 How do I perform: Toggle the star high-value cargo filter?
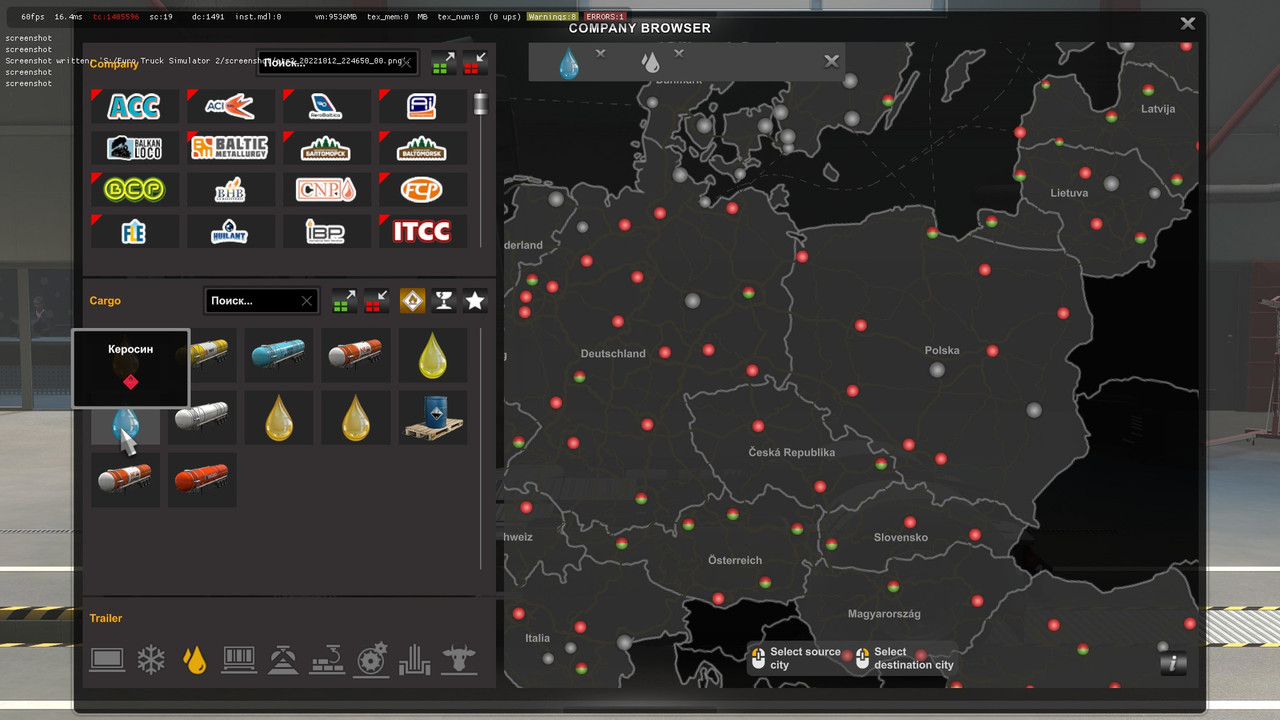pyautogui.click(x=475, y=300)
